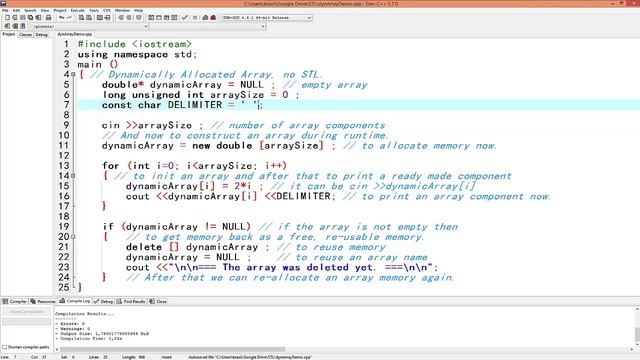The width and height of the screenshot is (640, 360).
Task: Click 'Compilation Time' line in log
Action: click(x=89, y=338)
